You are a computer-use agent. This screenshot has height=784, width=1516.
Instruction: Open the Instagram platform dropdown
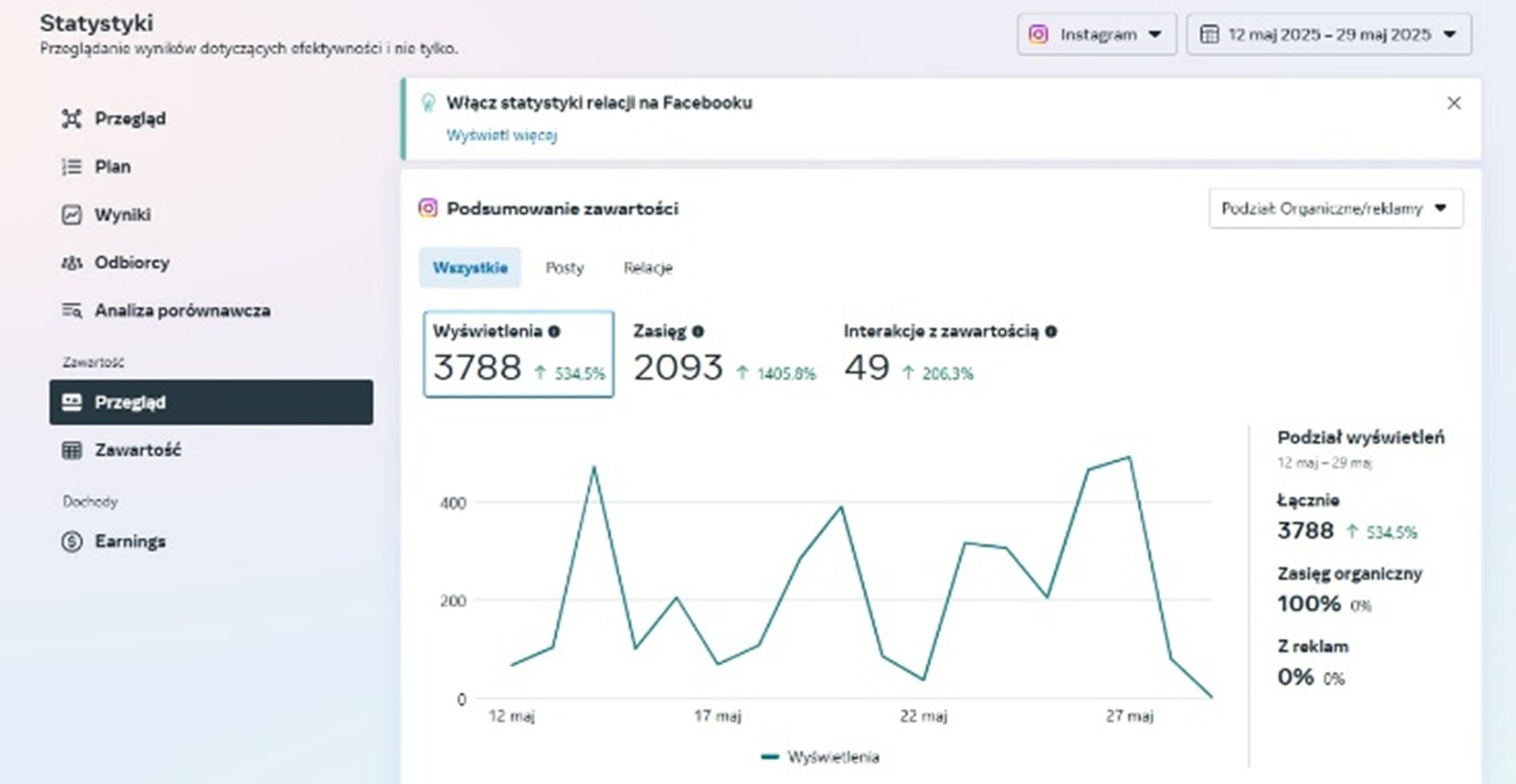click(1096, 34)
